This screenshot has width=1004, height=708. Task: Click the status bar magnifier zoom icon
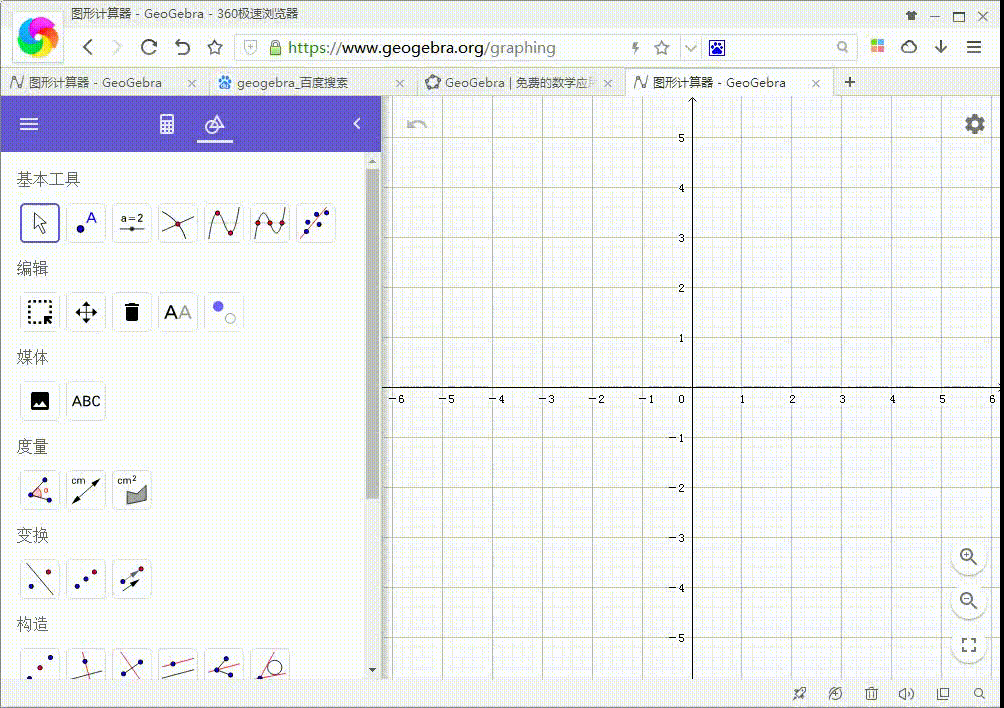pos(979,694)
